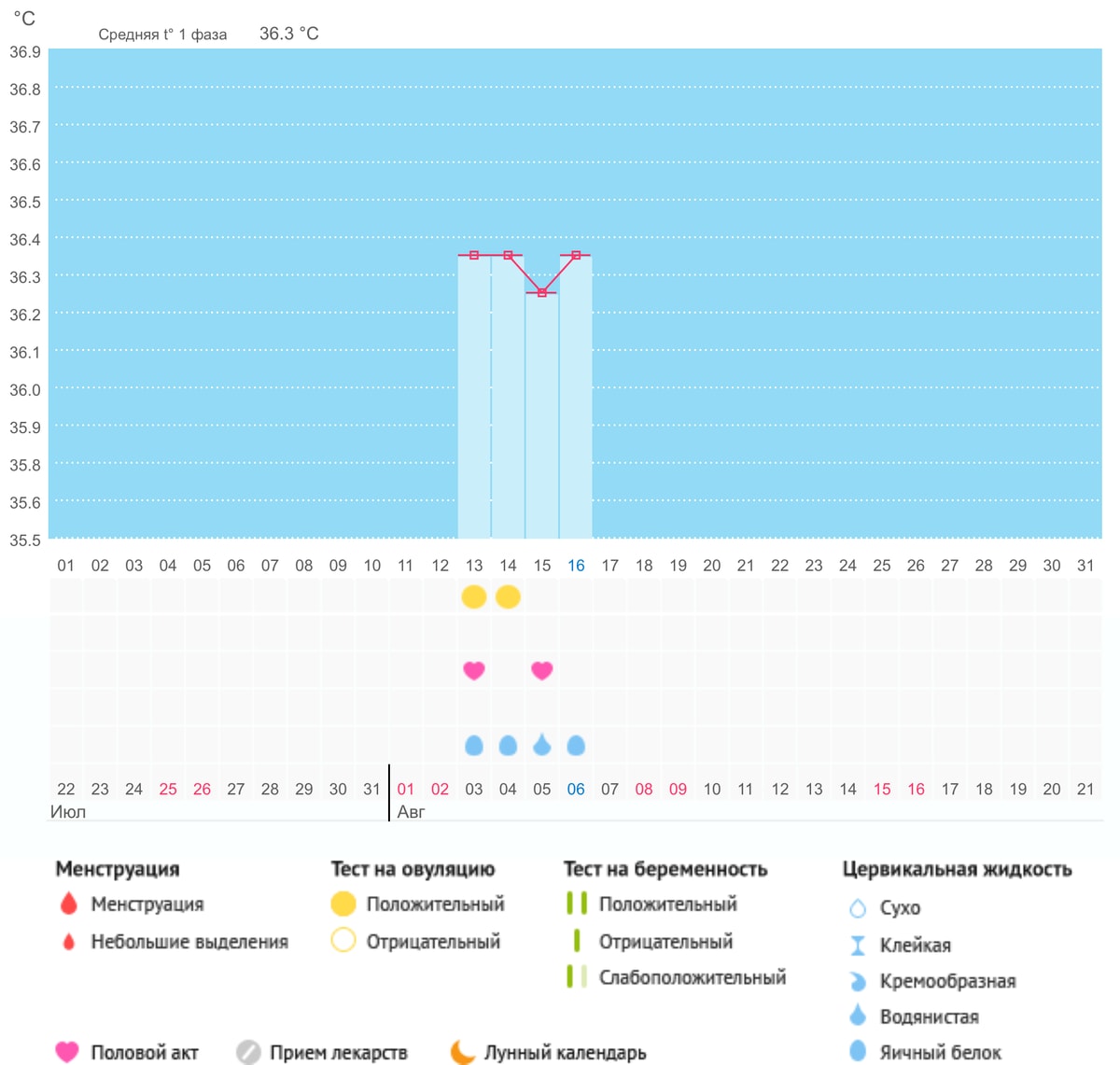Click the Половой акт heart legend icon
Viewport: 1120px width, 1065px height.
coord(67,1052)
